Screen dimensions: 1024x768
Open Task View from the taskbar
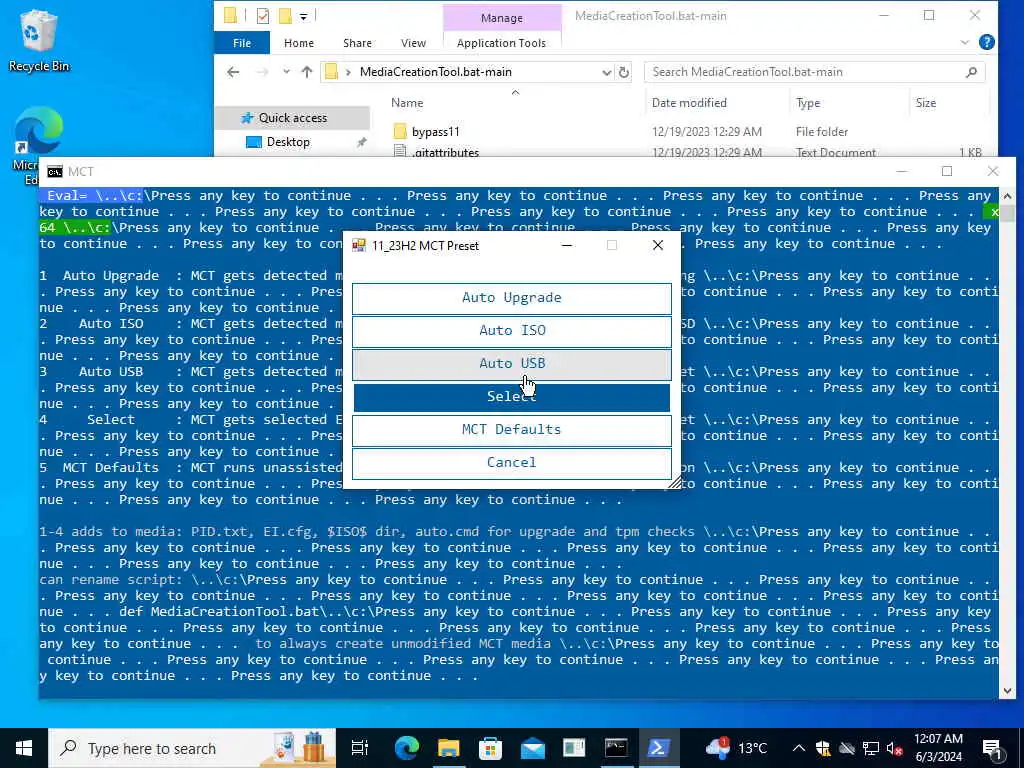[359, 748]
